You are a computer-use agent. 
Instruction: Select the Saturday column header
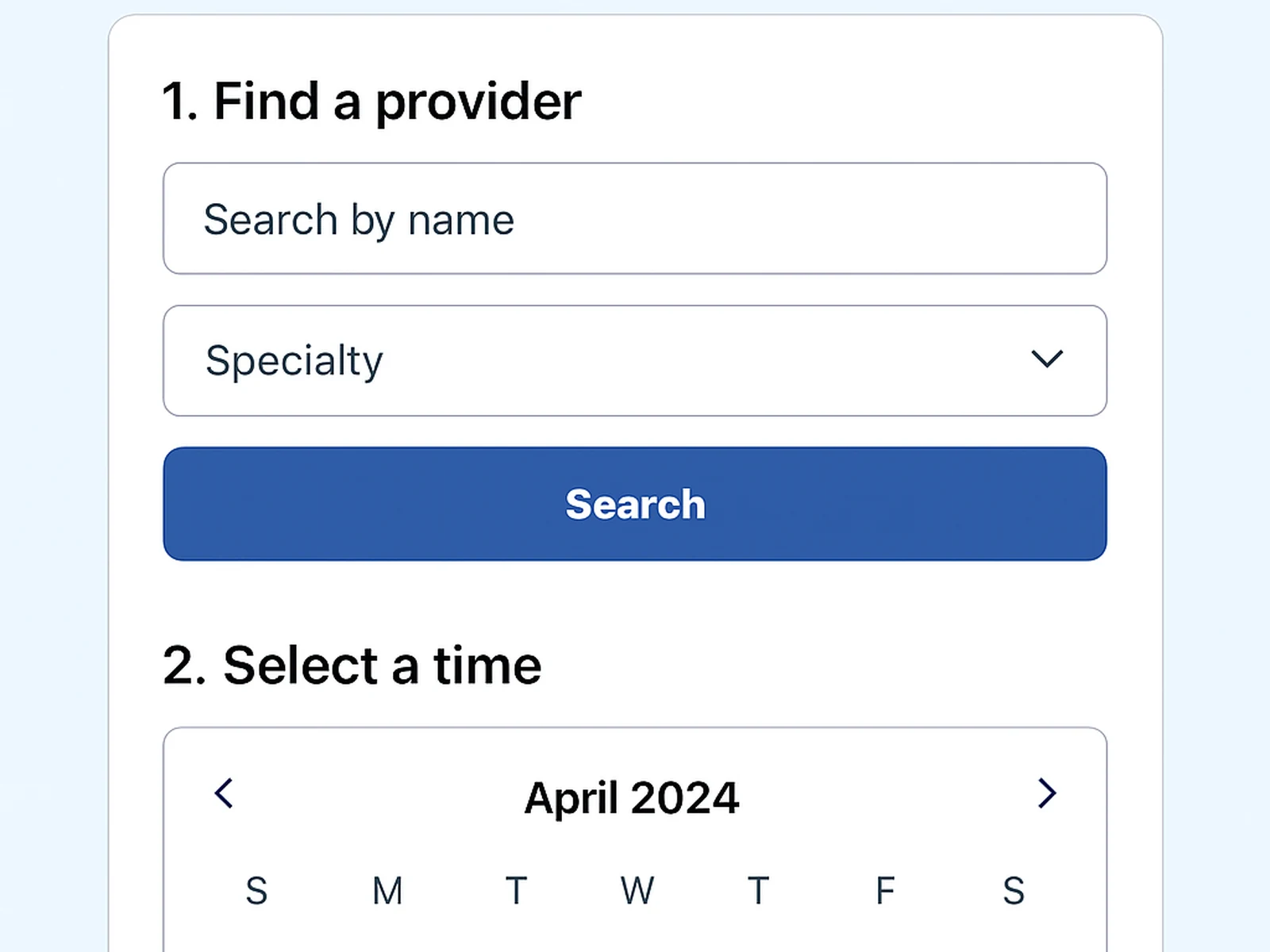[1014, 891]
